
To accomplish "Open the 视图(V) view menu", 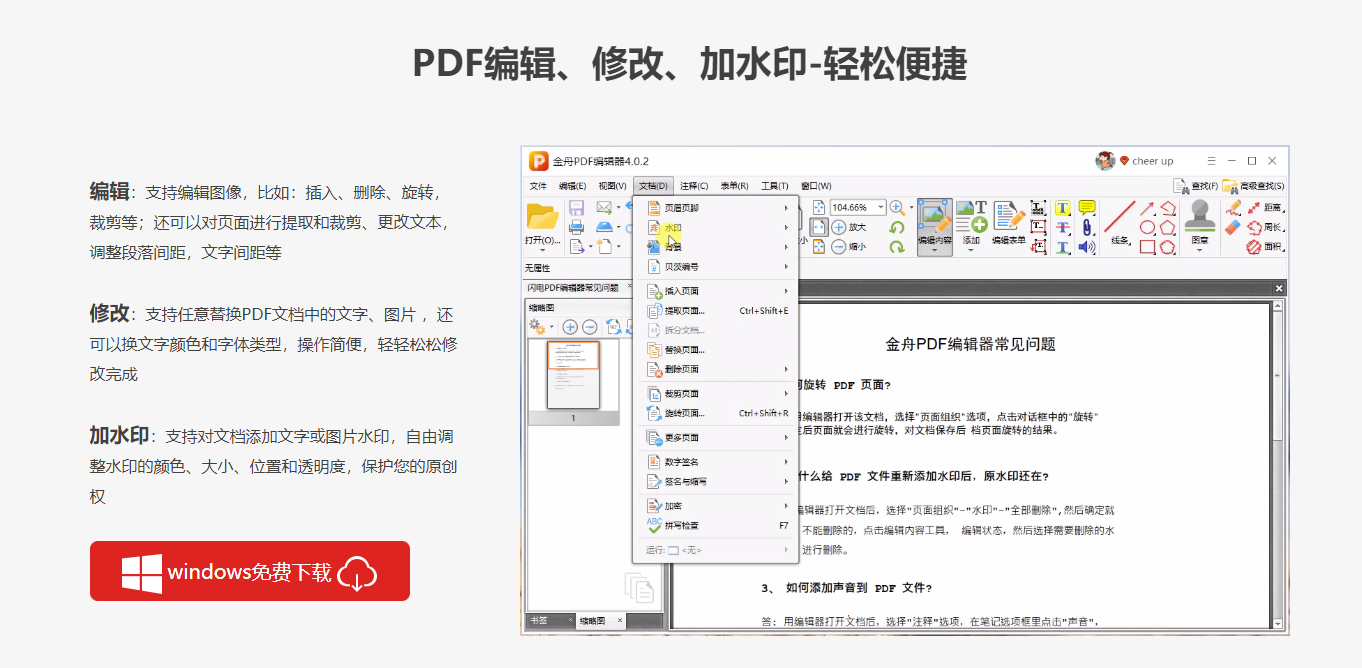I will [612, 186].
